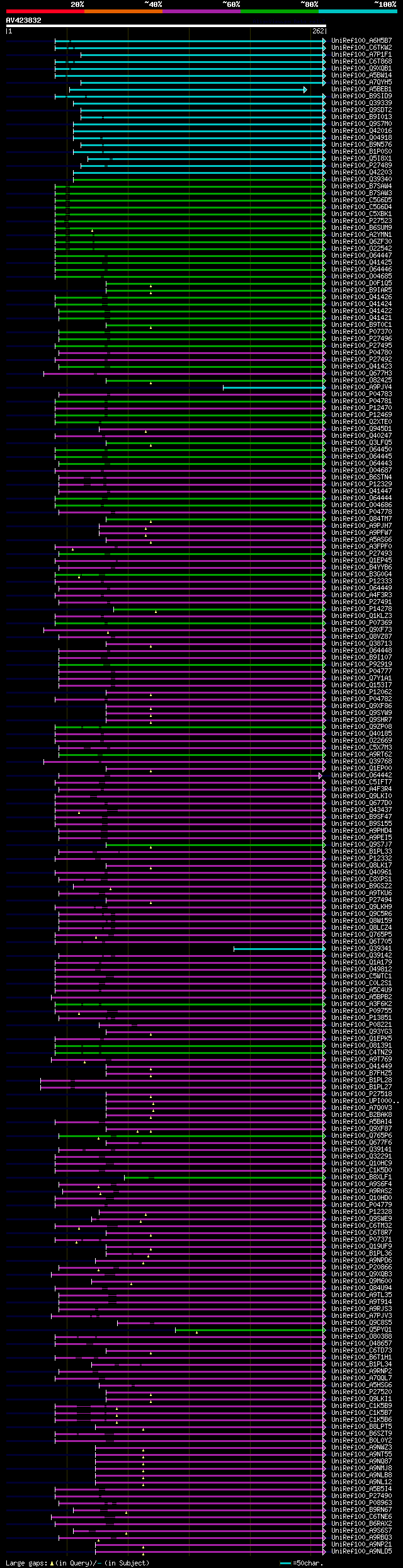Select the UniRef100_C5WTC1 label
Viewport: 403px width, 1568px height.
point(361,976)
